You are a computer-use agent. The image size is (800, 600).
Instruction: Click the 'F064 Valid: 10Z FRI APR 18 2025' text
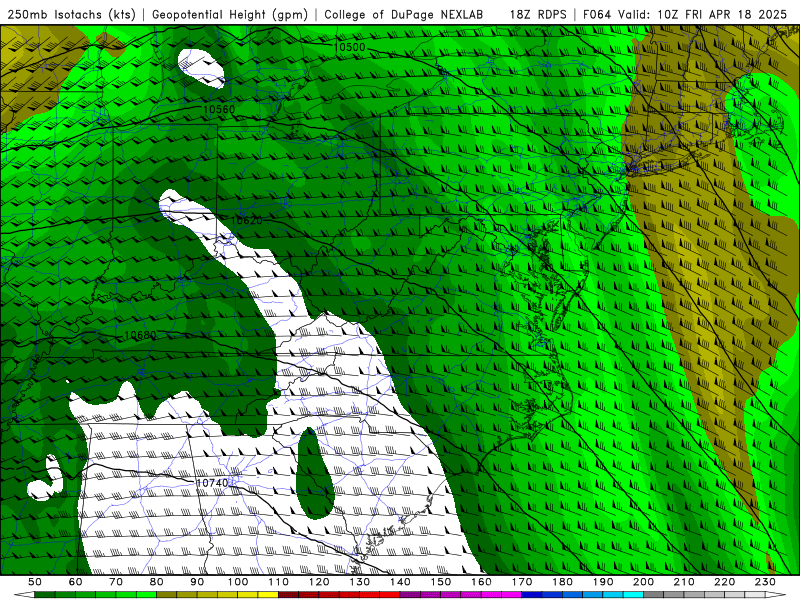click(685, 15)
